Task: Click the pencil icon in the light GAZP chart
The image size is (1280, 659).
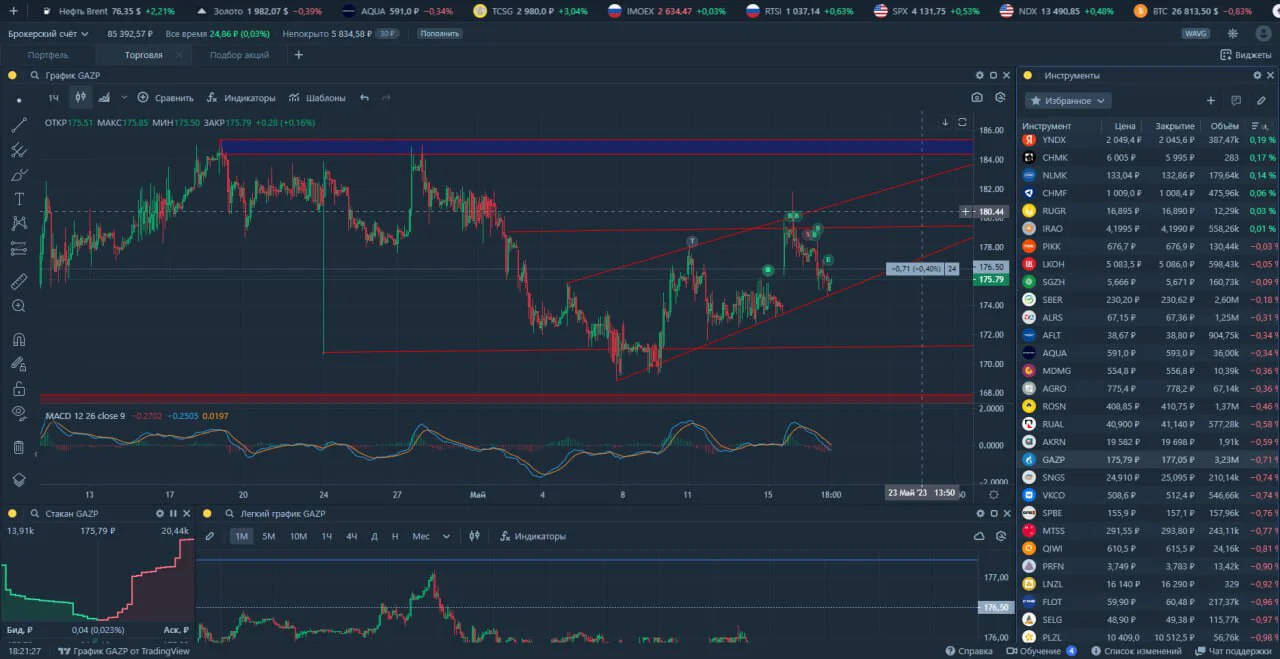Action: click(x=210, y=536)
